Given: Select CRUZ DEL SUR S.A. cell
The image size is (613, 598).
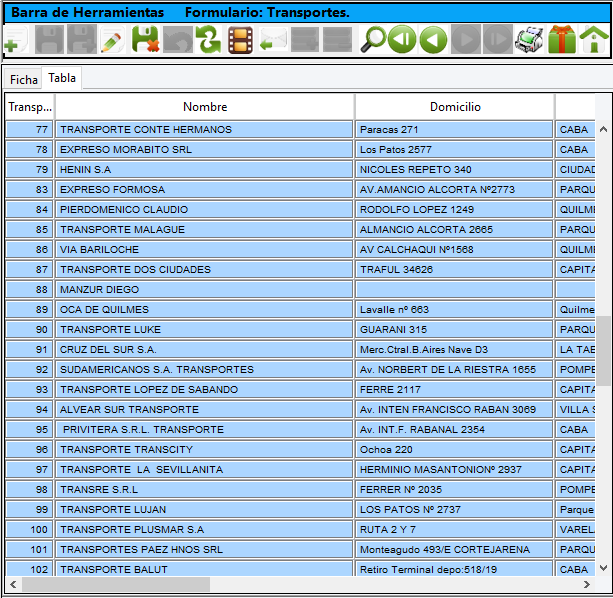Looking at the screenshot, I should coord(204,349).
